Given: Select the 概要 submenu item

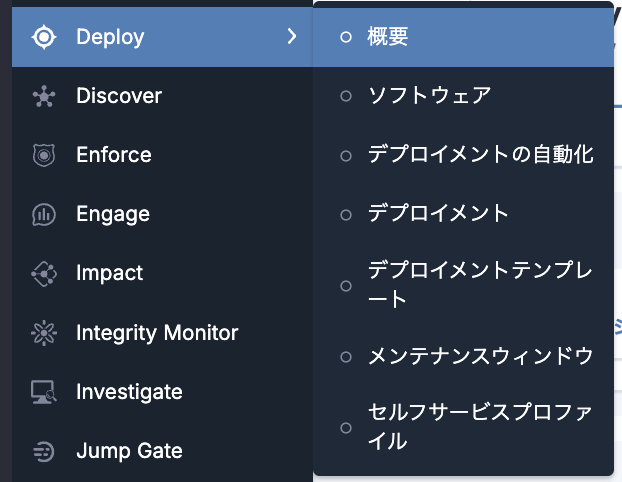Looking at the screenshot, I should 388,37.
